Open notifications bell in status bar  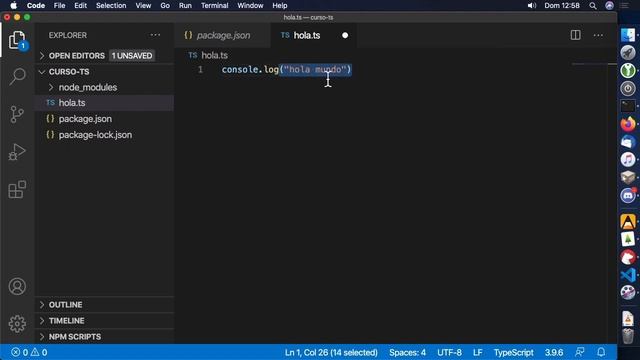coord(601,352)
